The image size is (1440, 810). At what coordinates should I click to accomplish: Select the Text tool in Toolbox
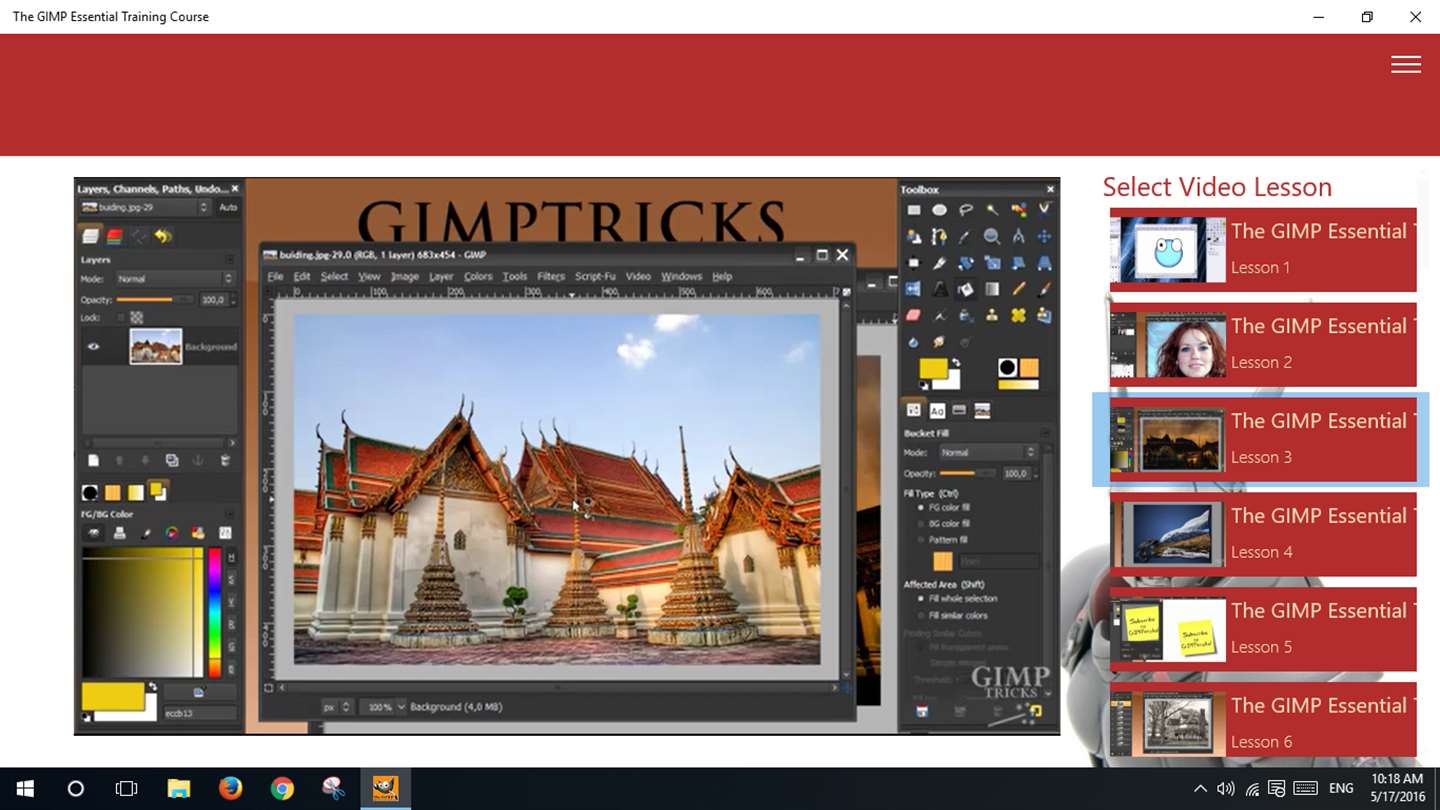pyautogui.click(x=939, y=289)
